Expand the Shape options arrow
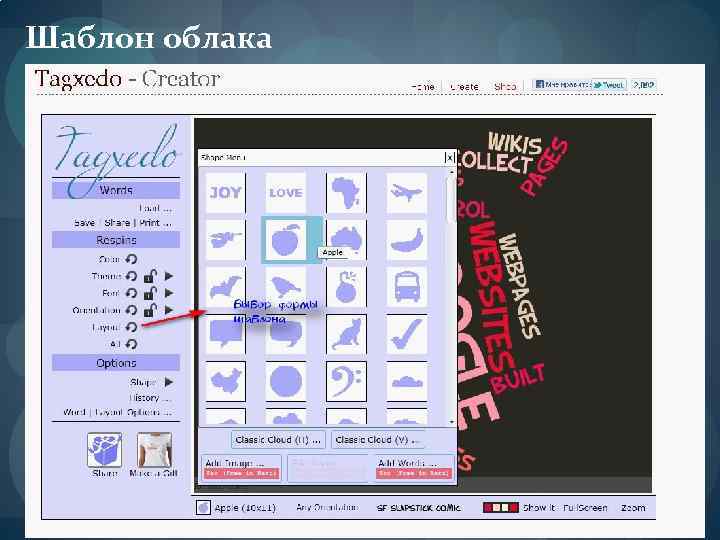The image size is (720, 540). point(169,382)
